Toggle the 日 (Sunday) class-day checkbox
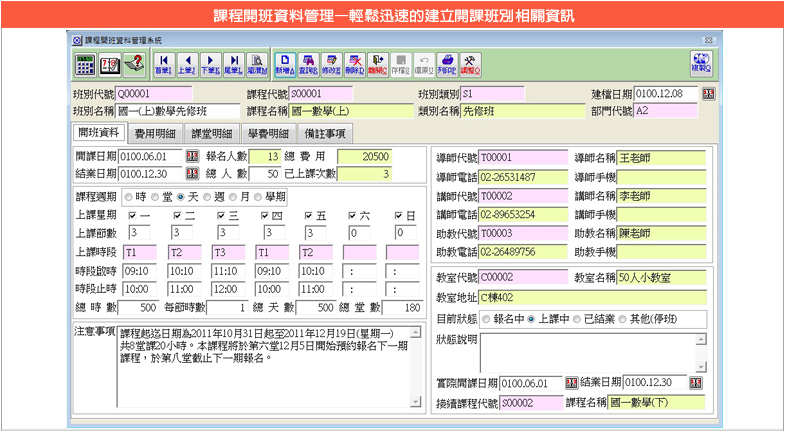This screenshot has width=786, height=432. click(400, 215)
